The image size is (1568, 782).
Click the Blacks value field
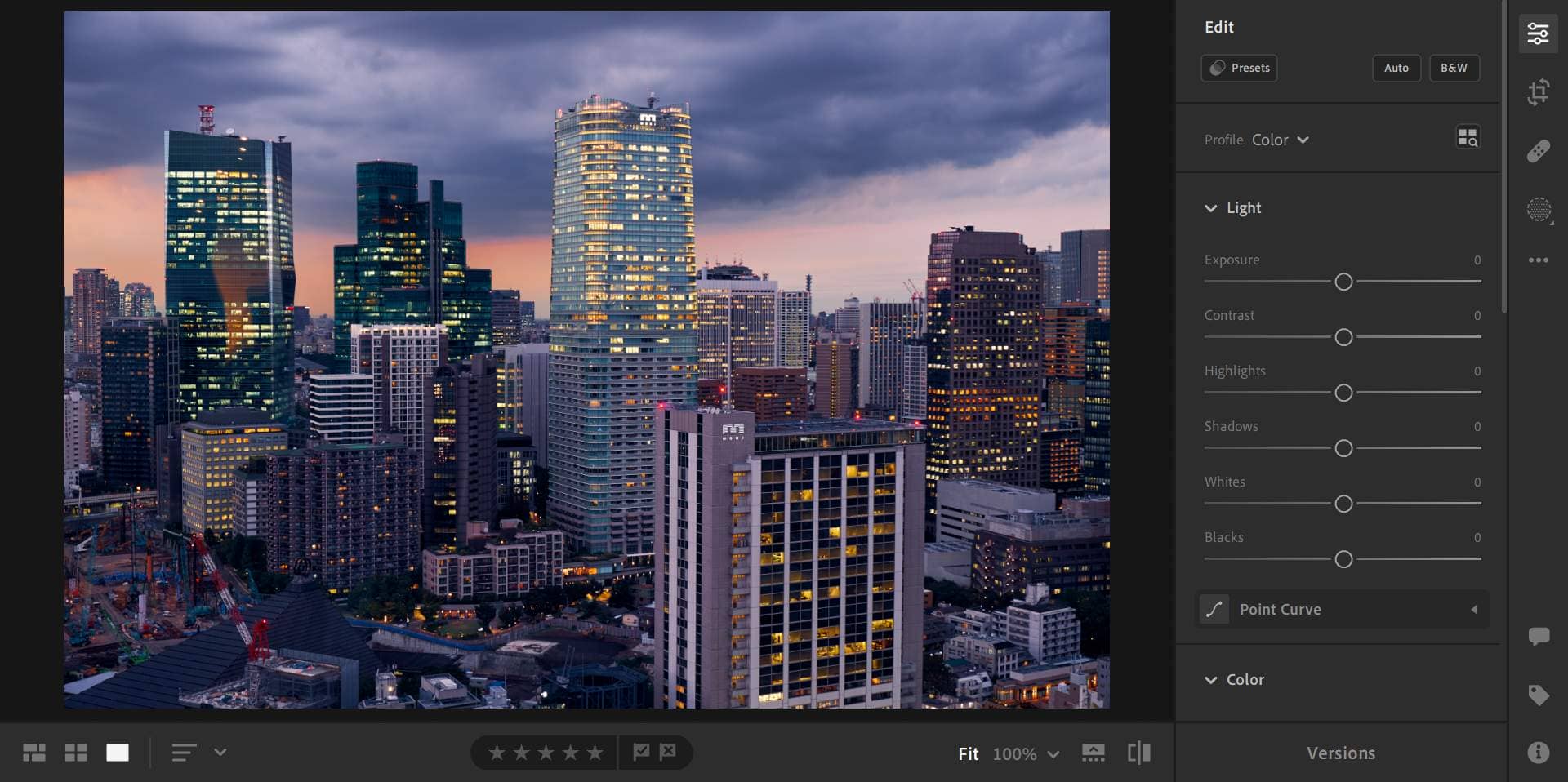click(1477, 537)
